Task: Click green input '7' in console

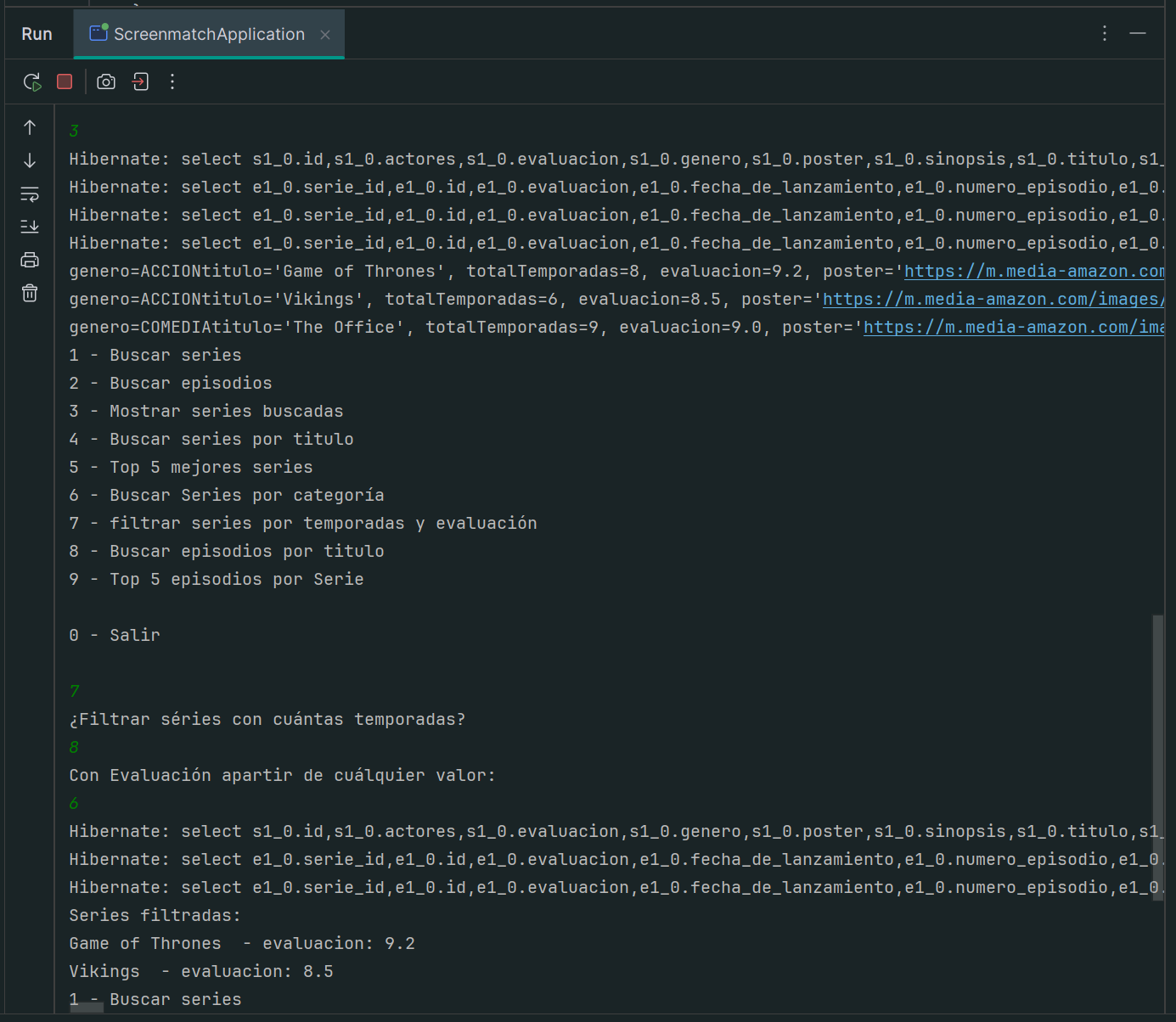Action: coord(74,692)
